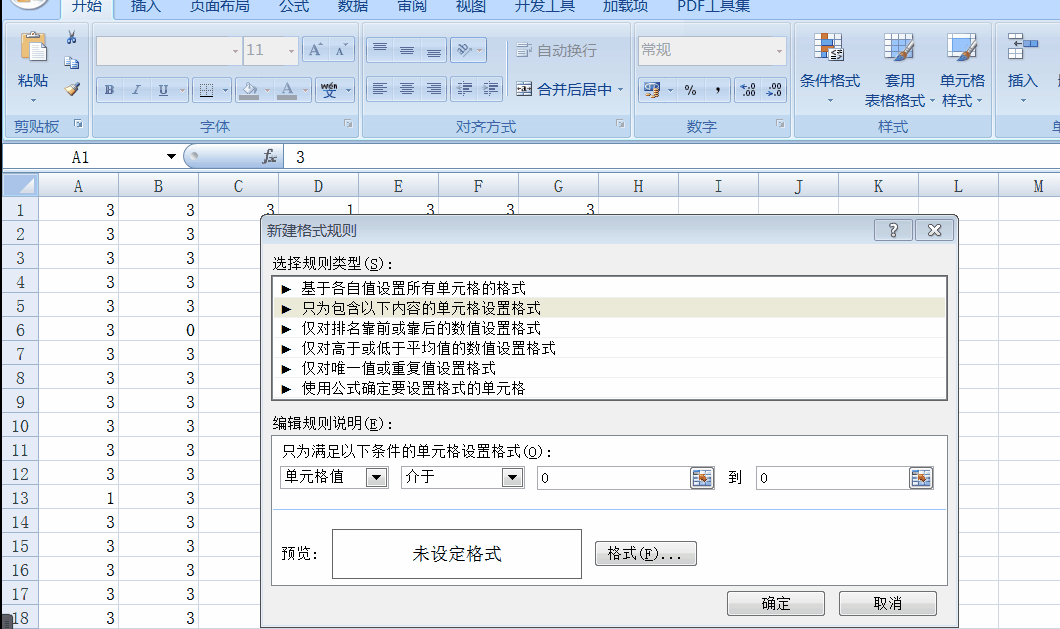Open number format dropdown showing 常规
The width and height of the screenshot is (1060, 629).
click(779, 51)
